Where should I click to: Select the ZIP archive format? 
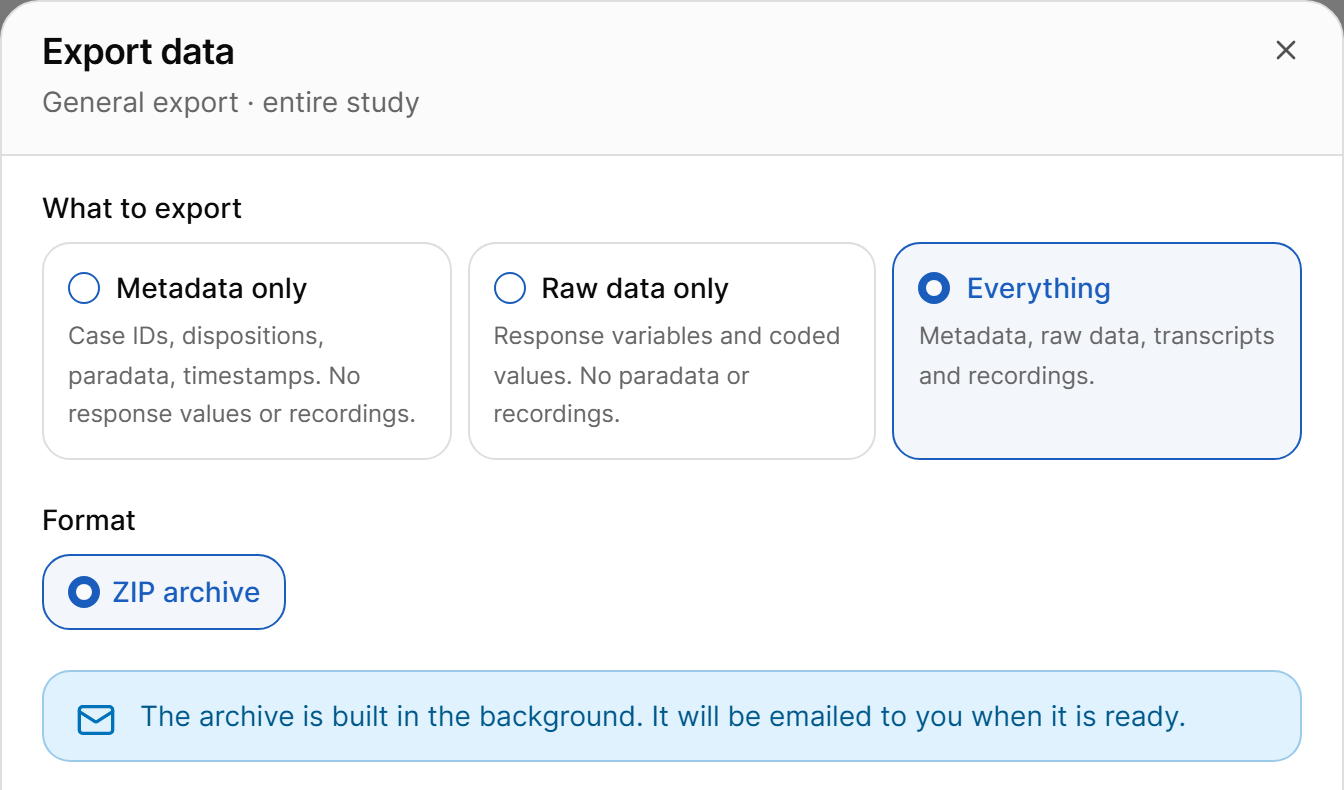click(164, 592)
